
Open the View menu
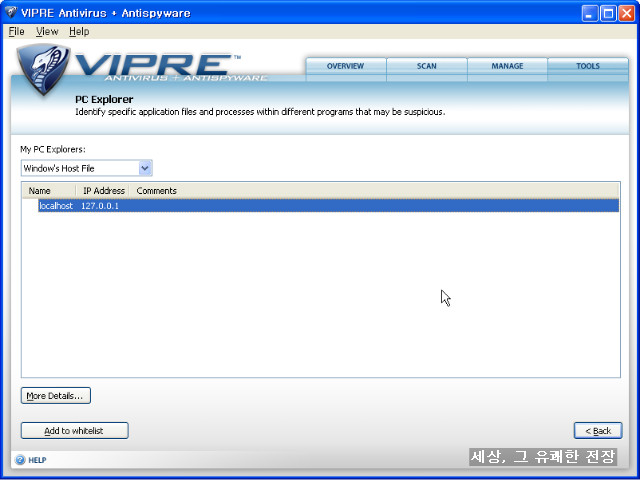click(x=47, y=31)
